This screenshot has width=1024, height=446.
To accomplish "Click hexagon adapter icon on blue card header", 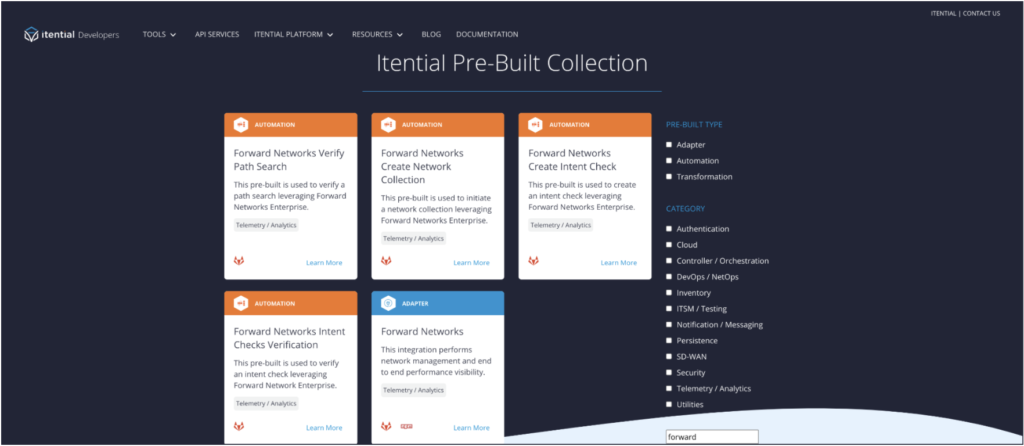I will coord(387,304).
